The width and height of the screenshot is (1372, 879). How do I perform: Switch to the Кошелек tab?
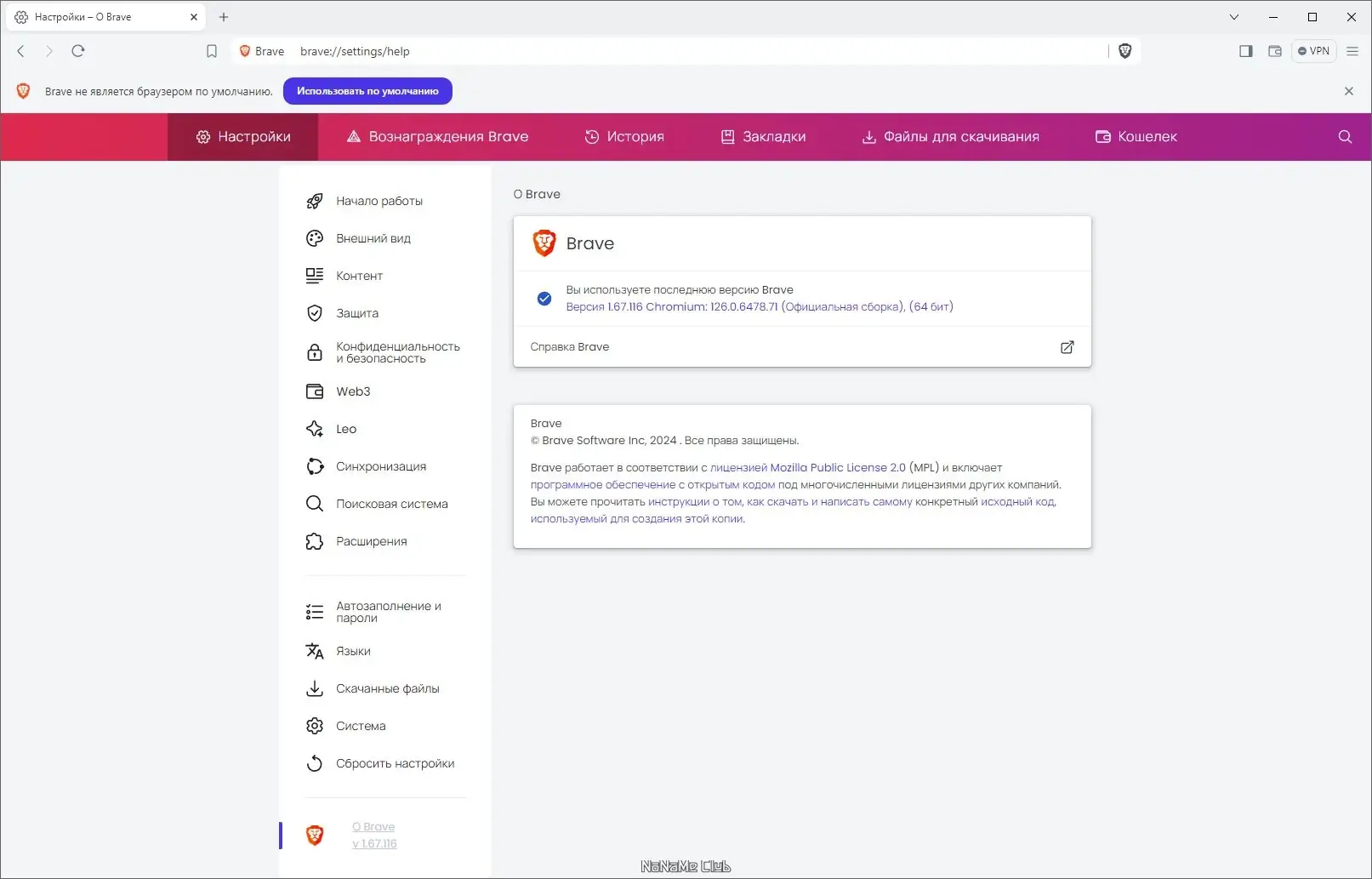(1136, 137)
